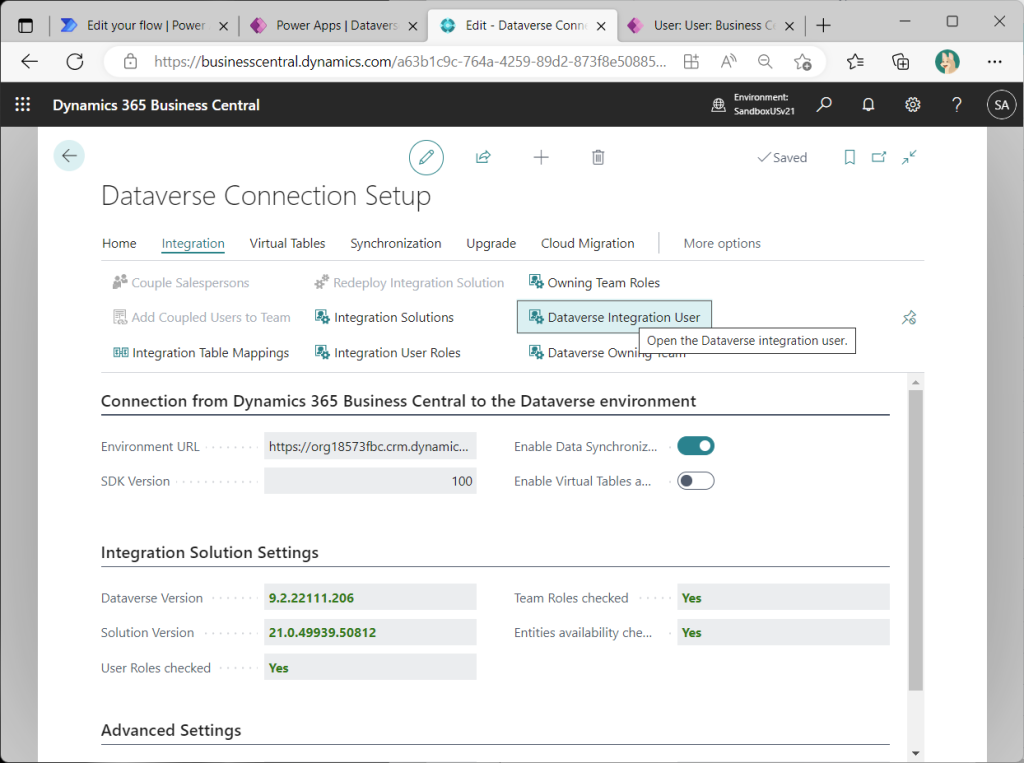The image size is (1024, 763).
Task: Click the Connection from Dynamics 365 section heading
Action: (398, 401)
